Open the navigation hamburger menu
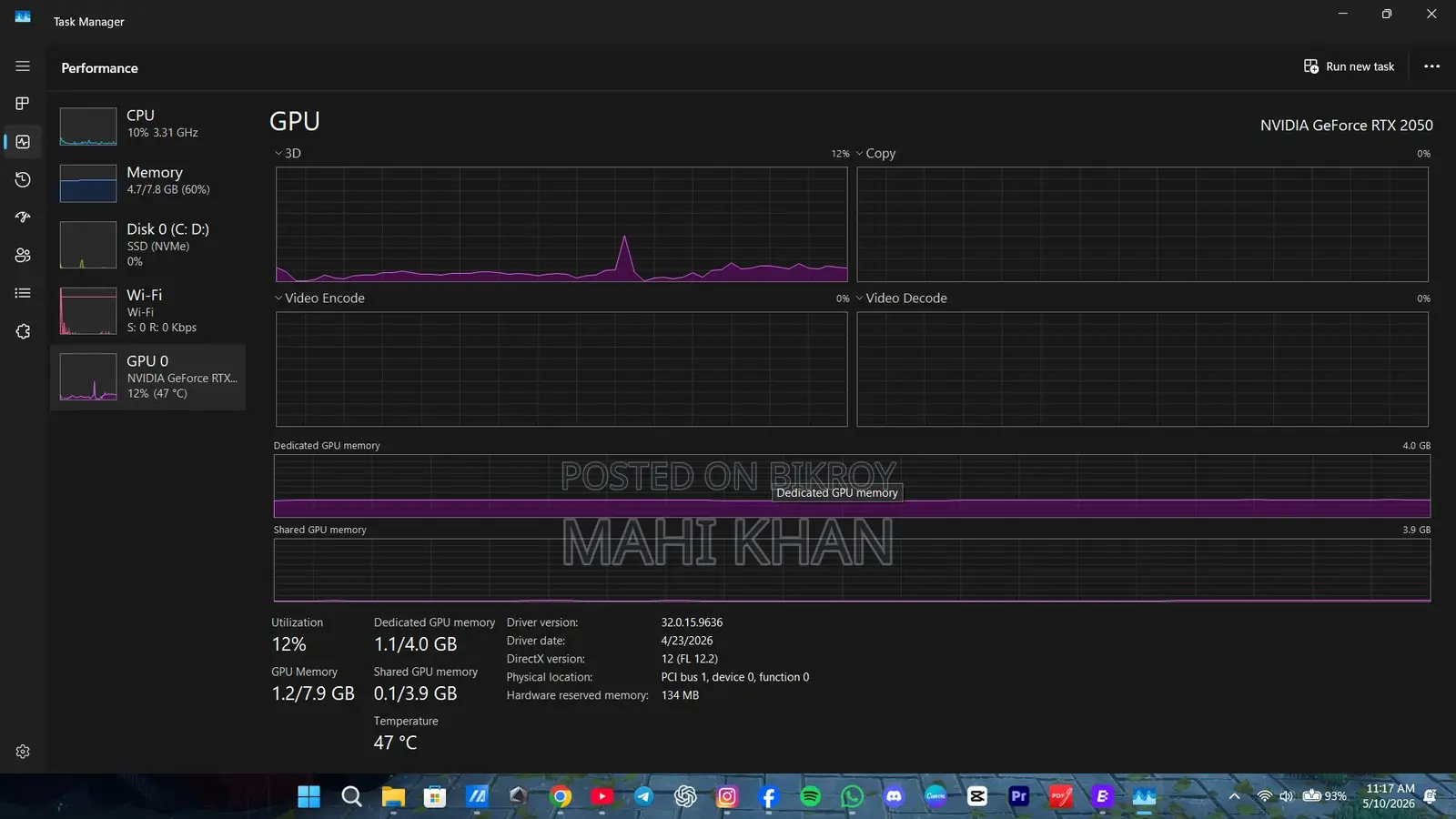This screenshot has width=1456, height=819. (23, 66)
